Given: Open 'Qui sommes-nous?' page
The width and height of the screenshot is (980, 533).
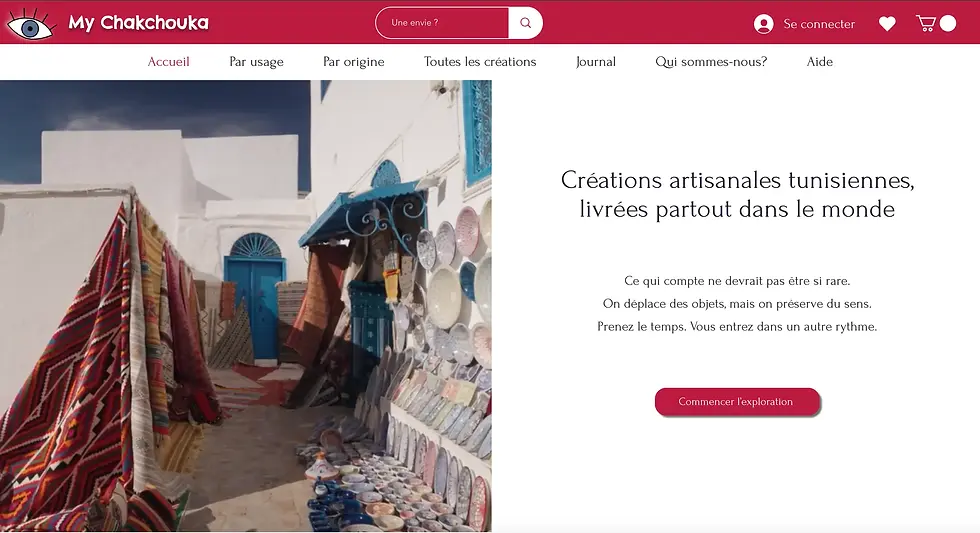Looking at the screenshot, I should coord(711,61).
